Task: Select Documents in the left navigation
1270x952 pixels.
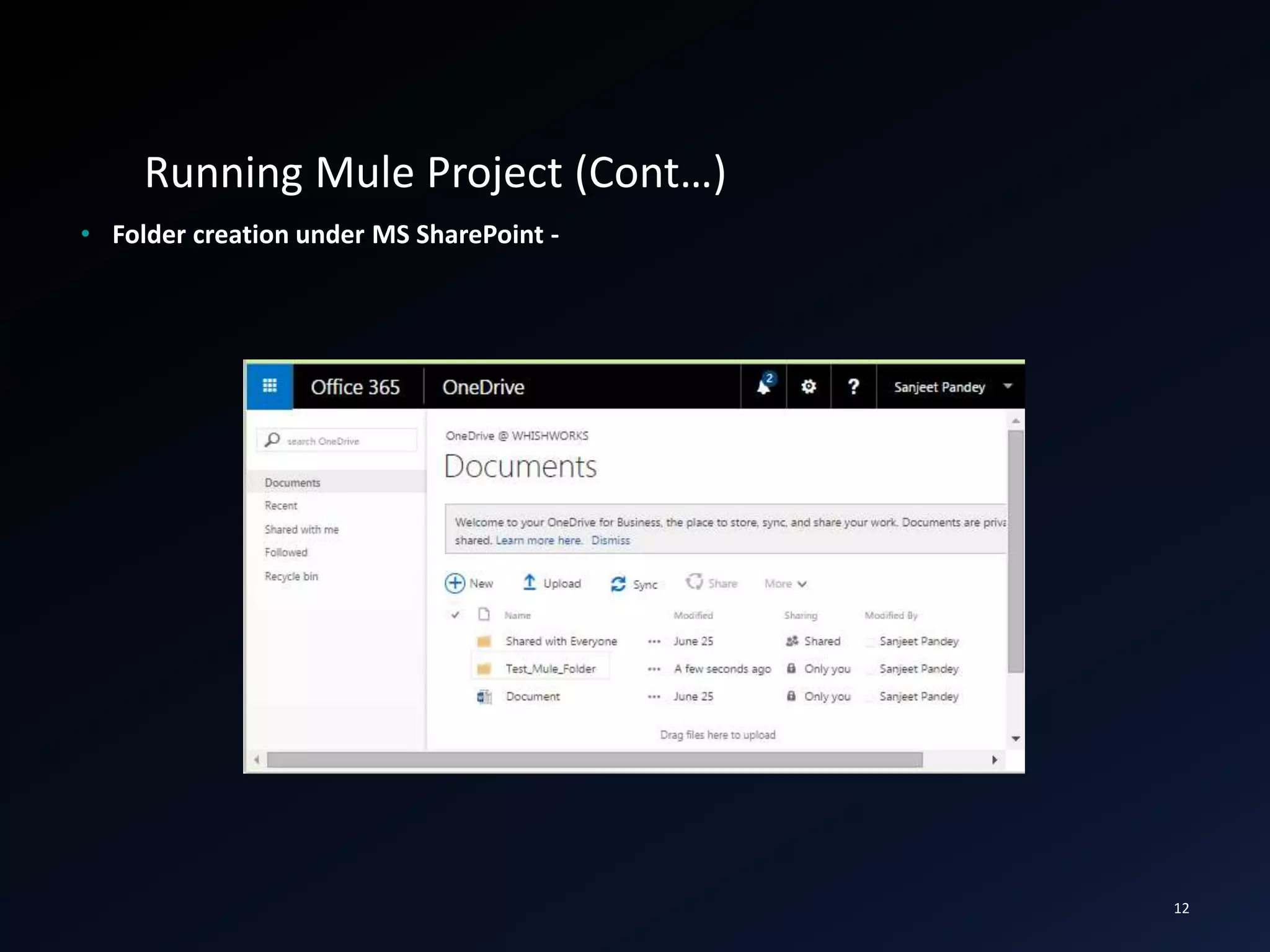Action: pyautogui.click(x=292, y=482)
